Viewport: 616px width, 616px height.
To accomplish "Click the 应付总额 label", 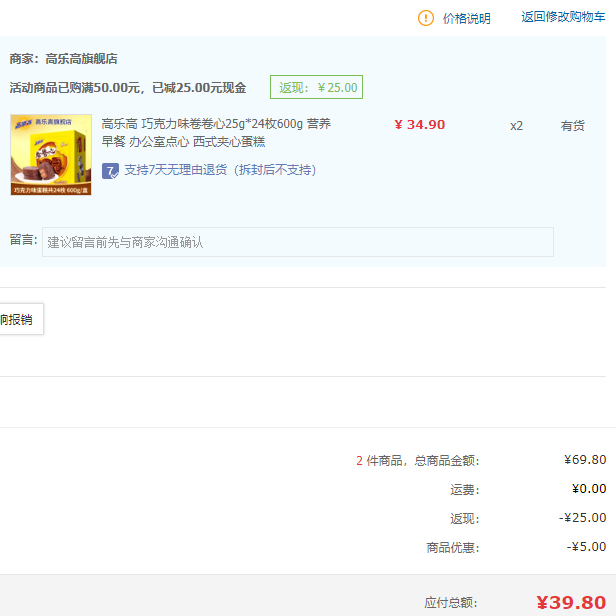I will click(x=451, y=603).
